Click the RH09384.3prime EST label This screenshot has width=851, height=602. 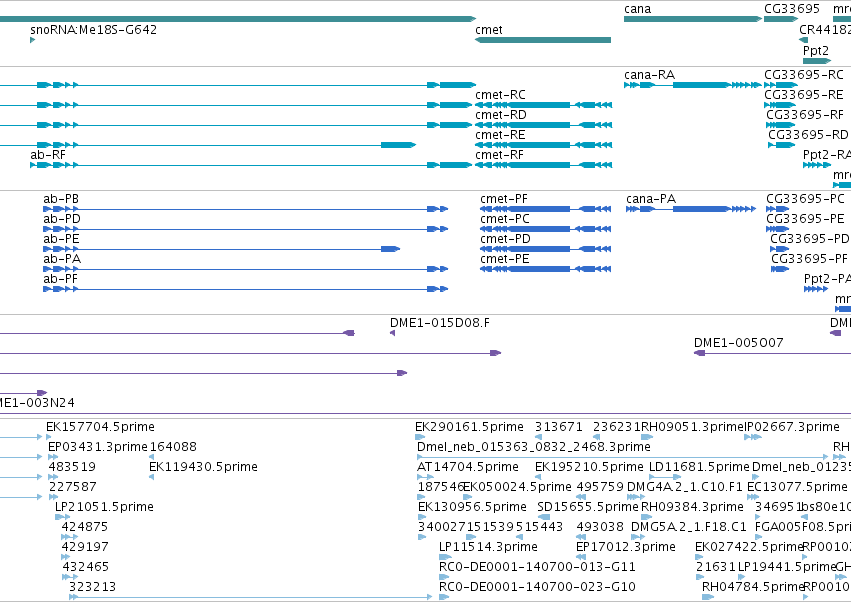(x=692, y=507)
